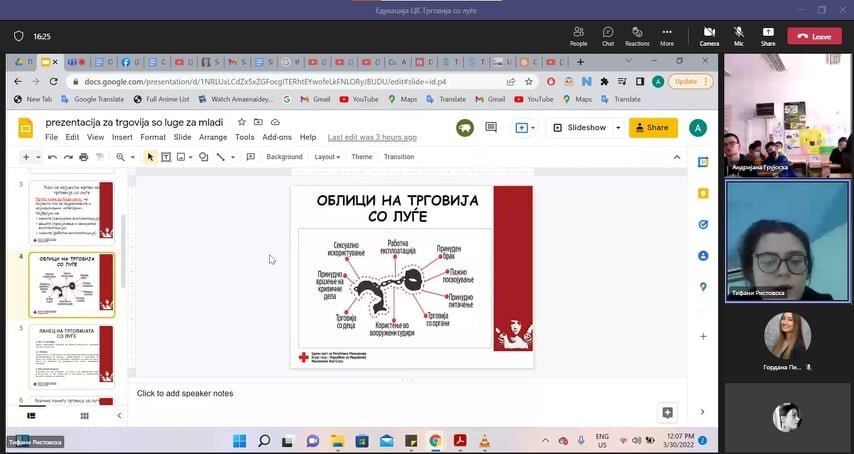Open dropdown arrow next to Slideshow
This screenshot has height=454, width=854.
[x=618, y=128]
